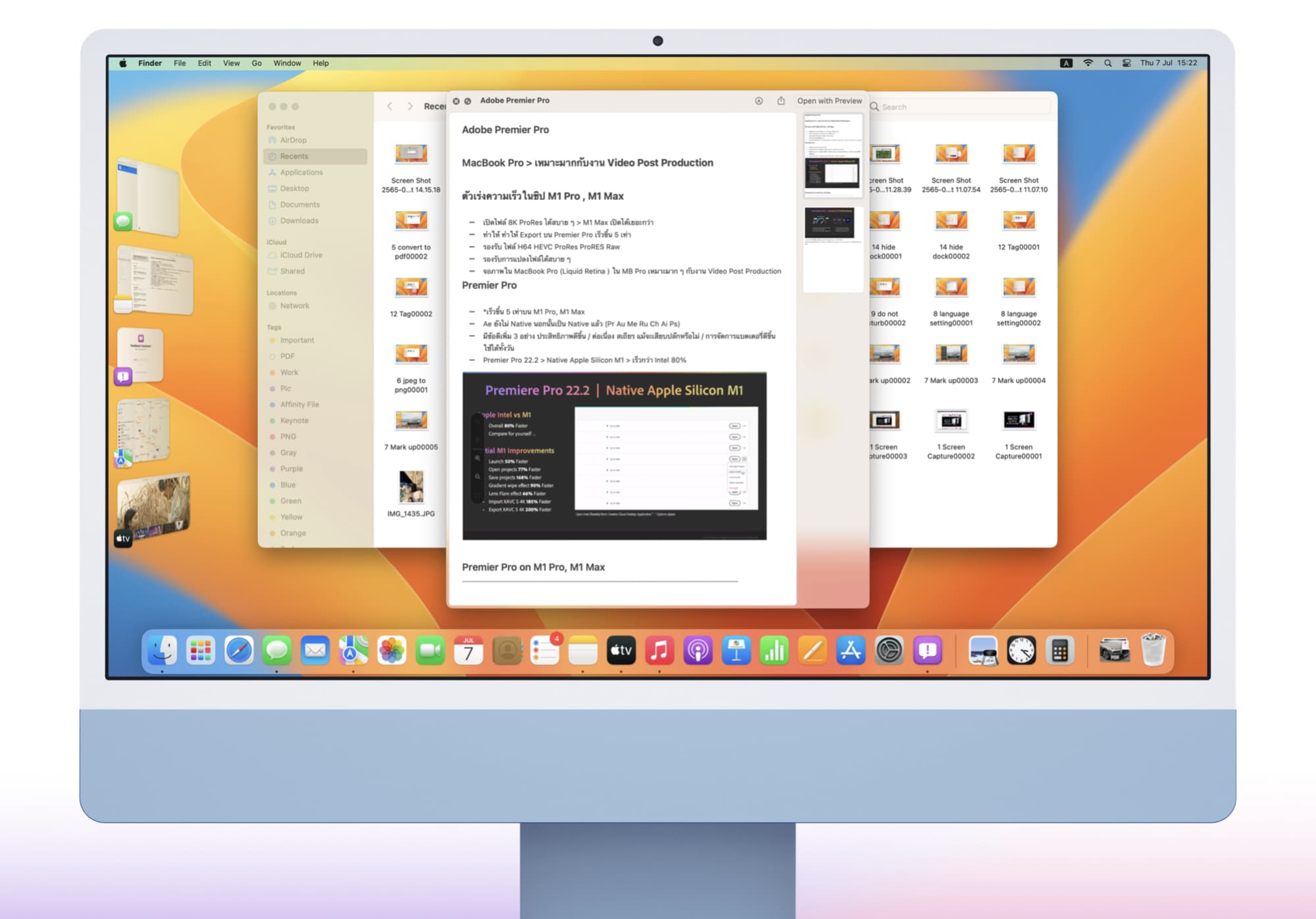Open the Reminders app with badge in Dock
Screen dimensions: 1316x919
pos(545,651)
